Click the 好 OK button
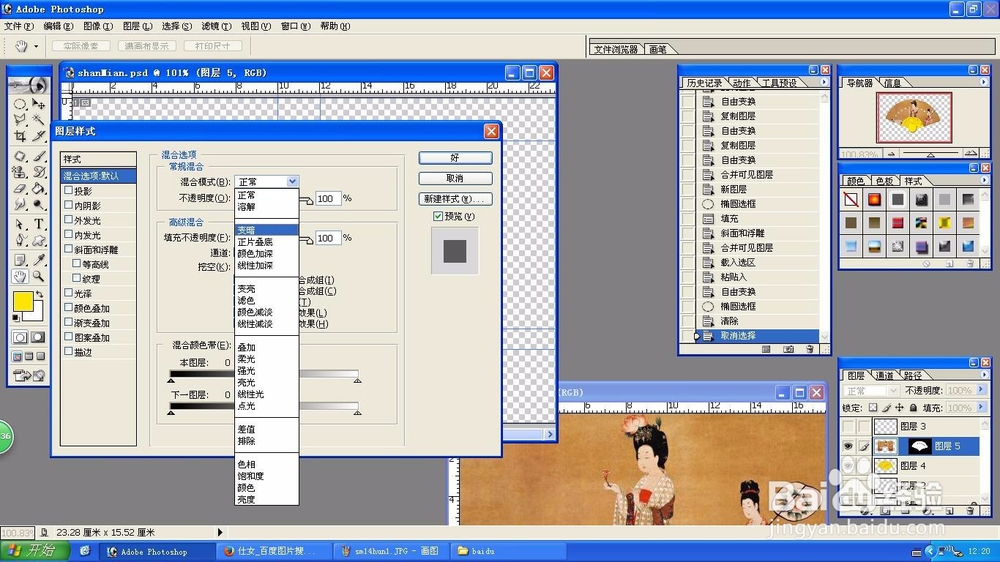1000x562 pixels. (455, 158)
